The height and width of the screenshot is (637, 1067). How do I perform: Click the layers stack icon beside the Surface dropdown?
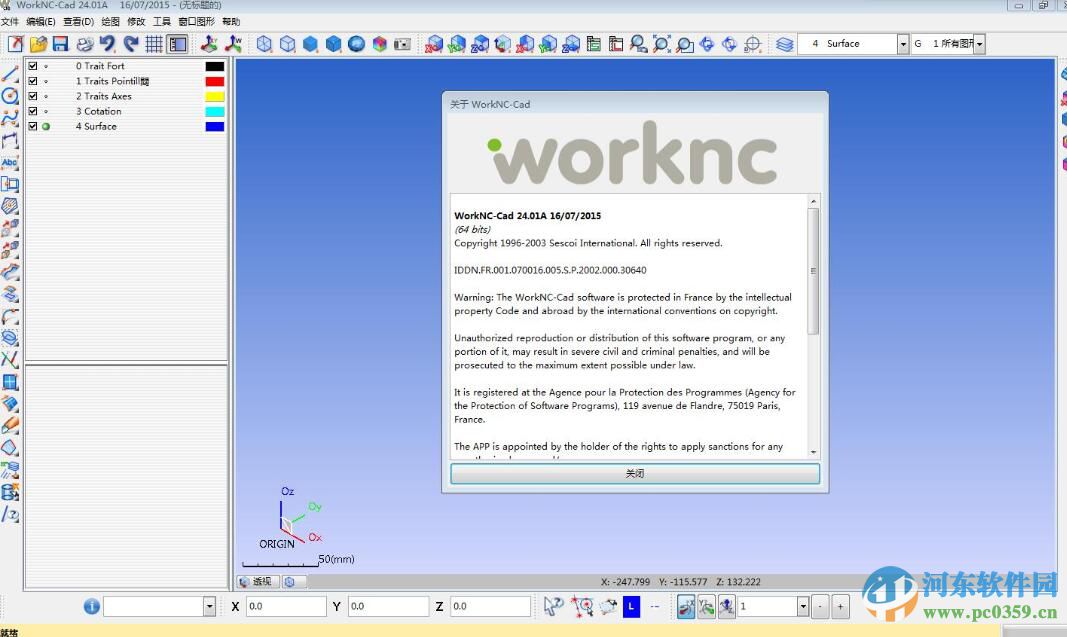coord(785,44)
